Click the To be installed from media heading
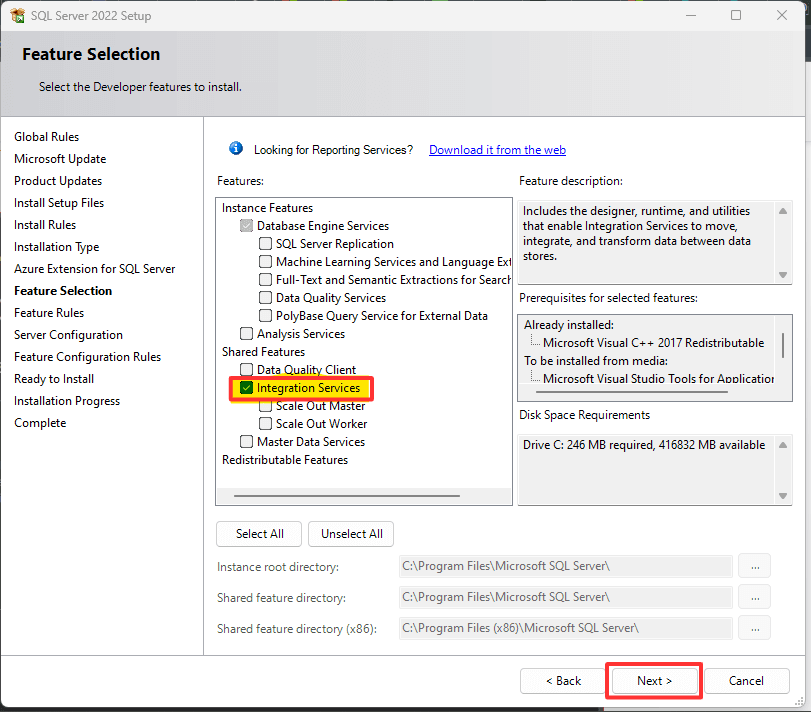The width and height of the screenshot is (811, 712). [x=596, y=361]
